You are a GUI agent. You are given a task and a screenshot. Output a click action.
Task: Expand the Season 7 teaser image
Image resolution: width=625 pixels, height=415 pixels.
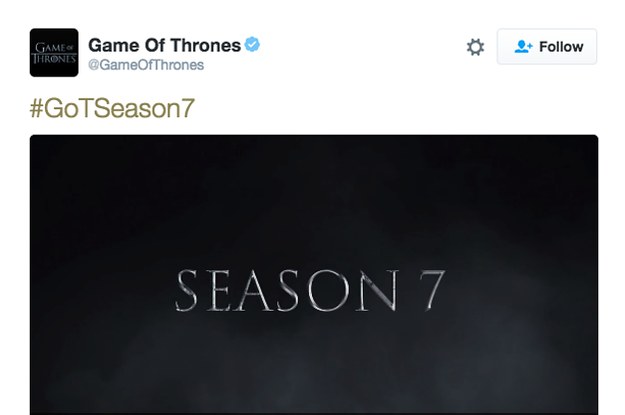[314, 275]
